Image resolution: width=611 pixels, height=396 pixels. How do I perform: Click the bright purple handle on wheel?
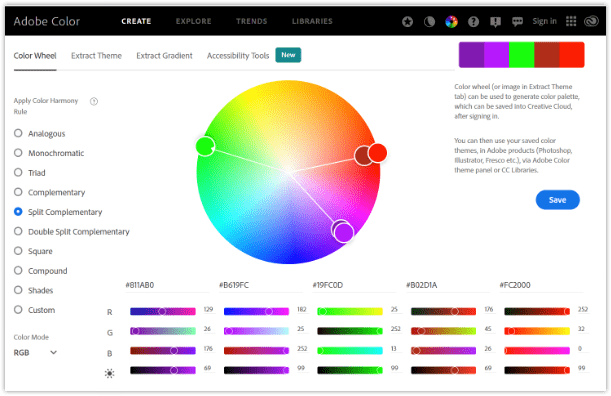[344, 233]
